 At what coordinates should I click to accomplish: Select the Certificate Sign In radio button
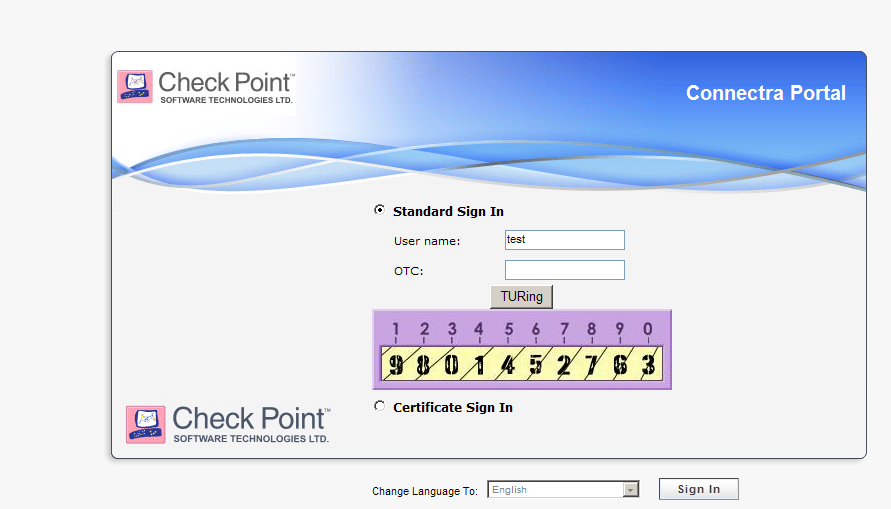(x=379, y=406)
